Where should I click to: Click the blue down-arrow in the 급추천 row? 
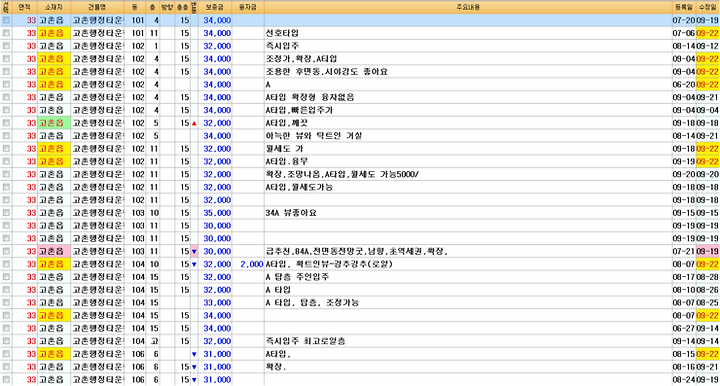tap(194, 252)
